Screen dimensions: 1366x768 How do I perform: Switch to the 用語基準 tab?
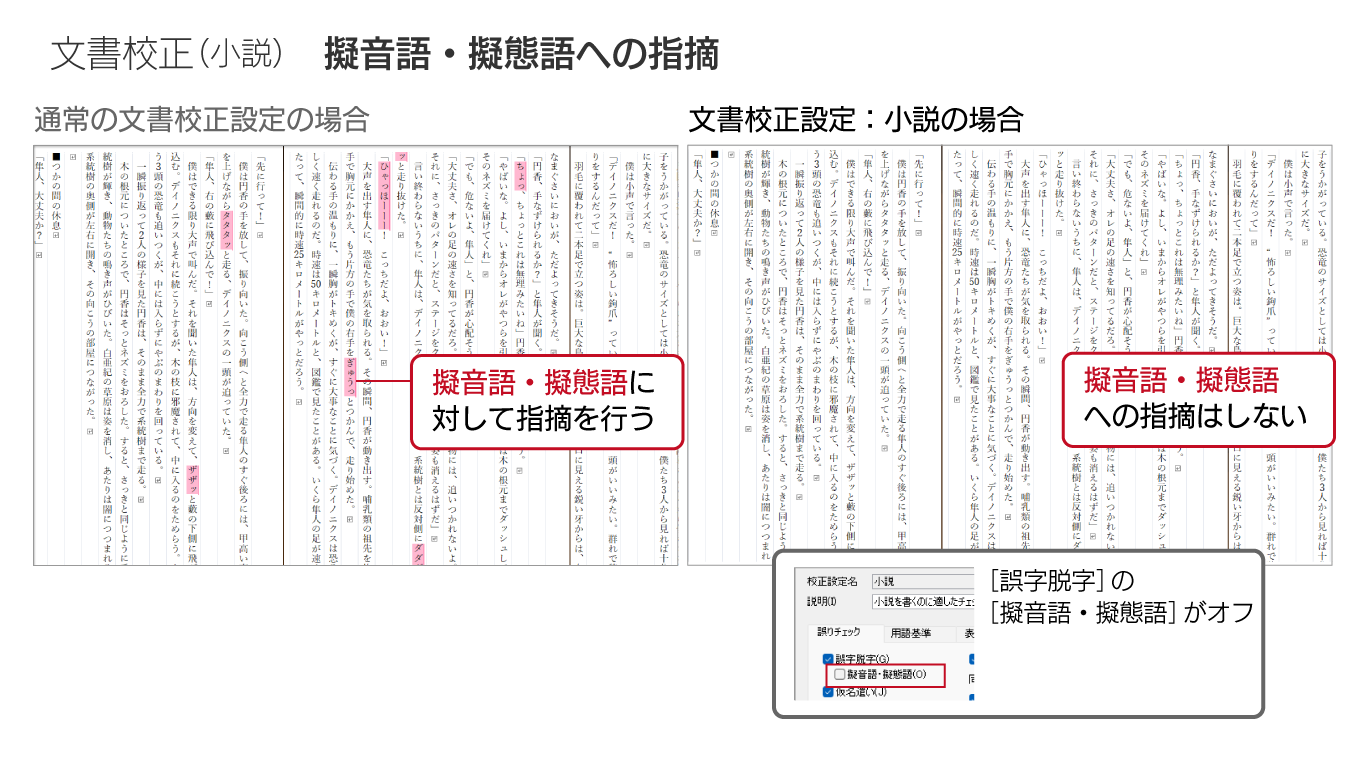[x=911, y=633]
